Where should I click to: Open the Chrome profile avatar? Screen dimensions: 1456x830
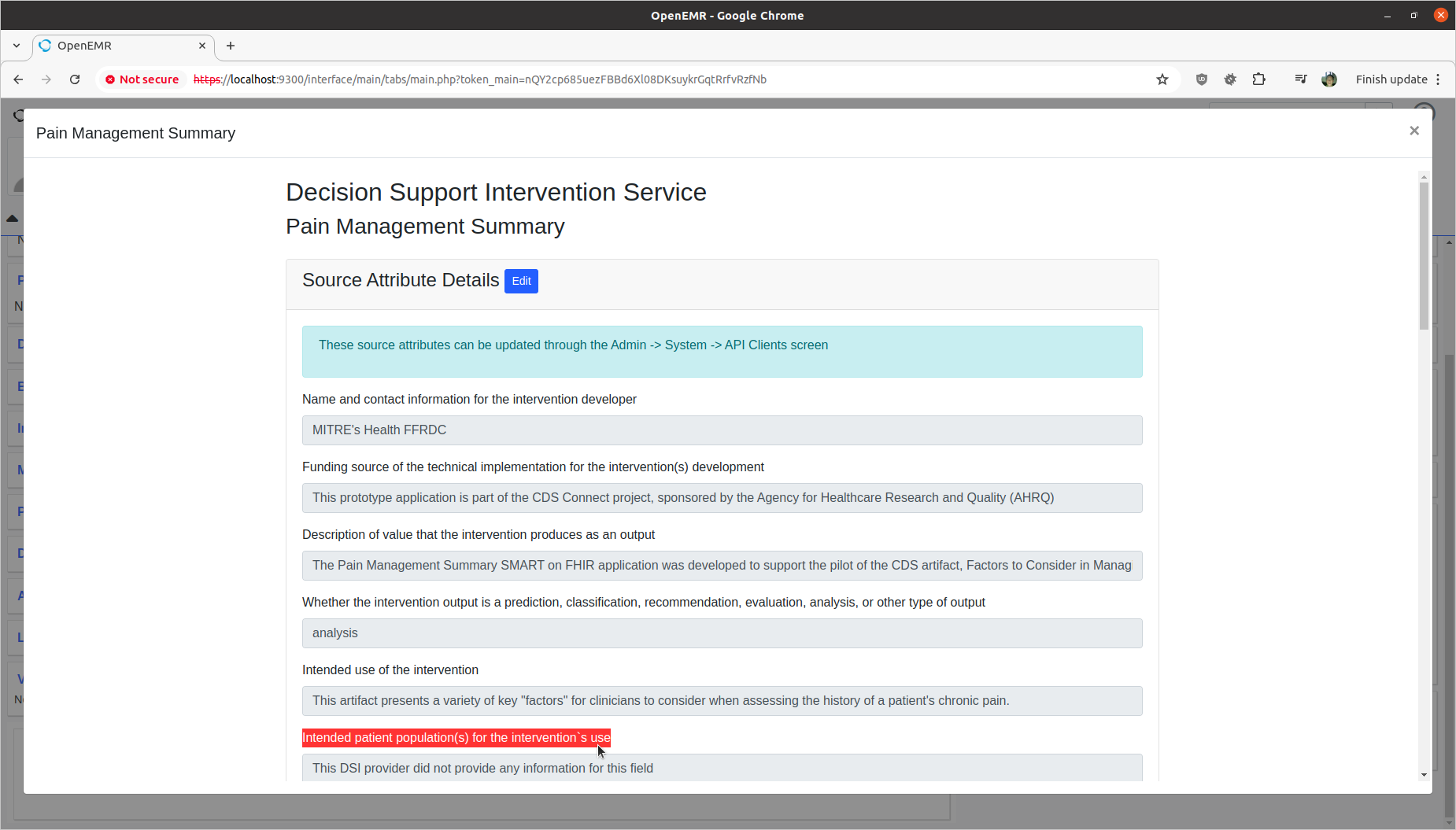[1329, 79]
